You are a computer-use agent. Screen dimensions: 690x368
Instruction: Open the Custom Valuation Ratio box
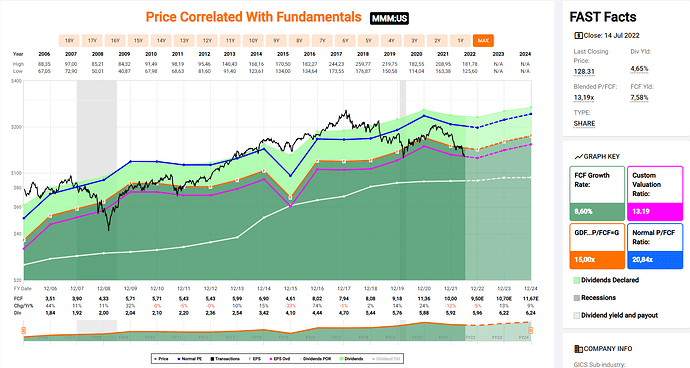pos(655,193)
